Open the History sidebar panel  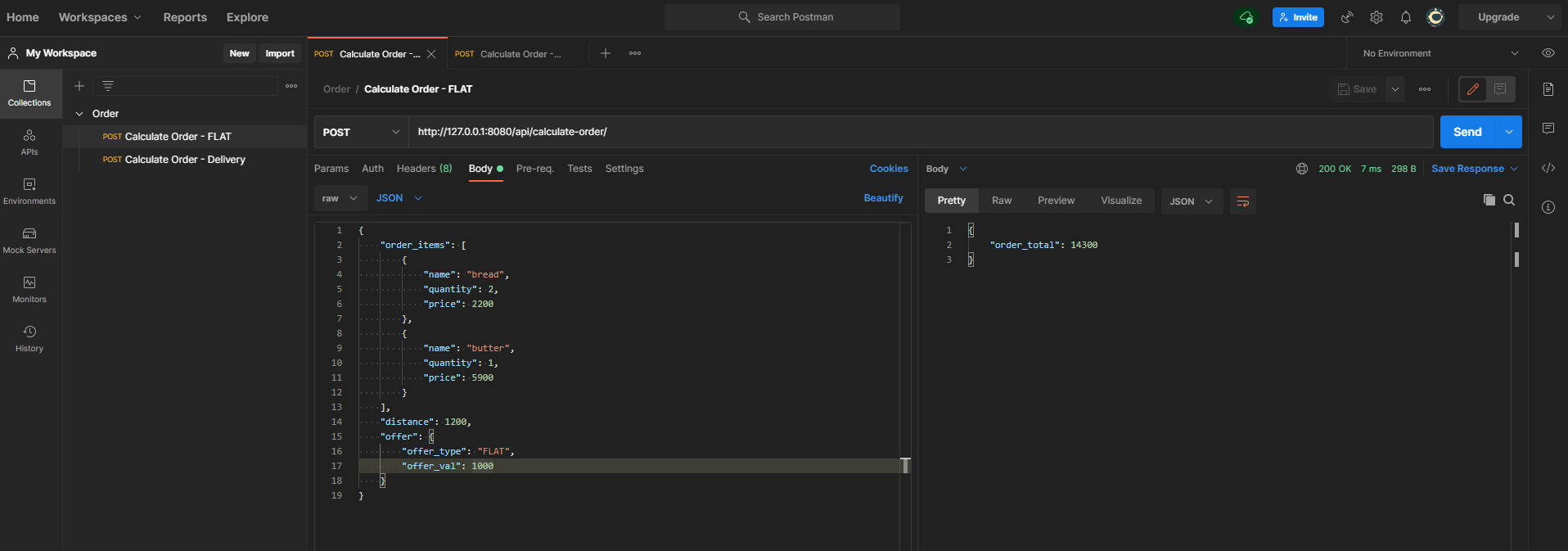[x=29, y=339]
